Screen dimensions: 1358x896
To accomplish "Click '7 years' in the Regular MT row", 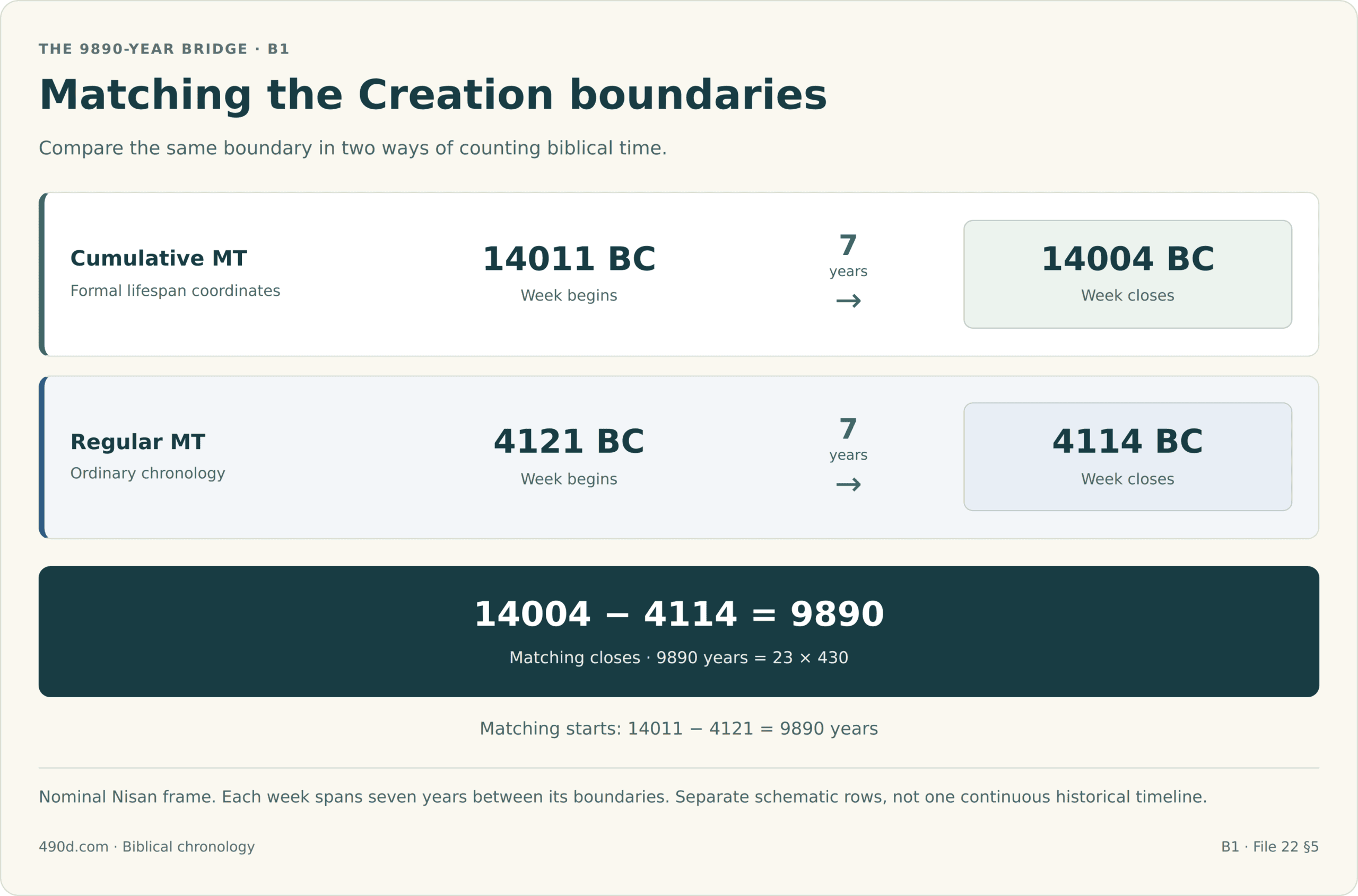I will [x=848, y=440].
